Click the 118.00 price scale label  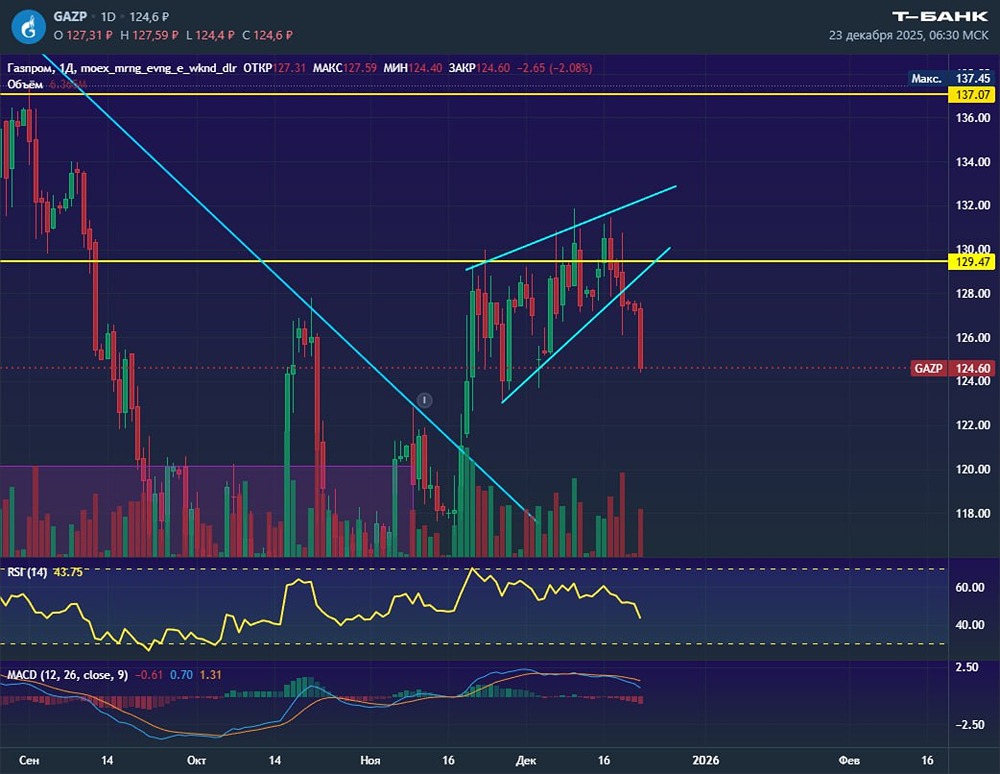coord(973,513)
